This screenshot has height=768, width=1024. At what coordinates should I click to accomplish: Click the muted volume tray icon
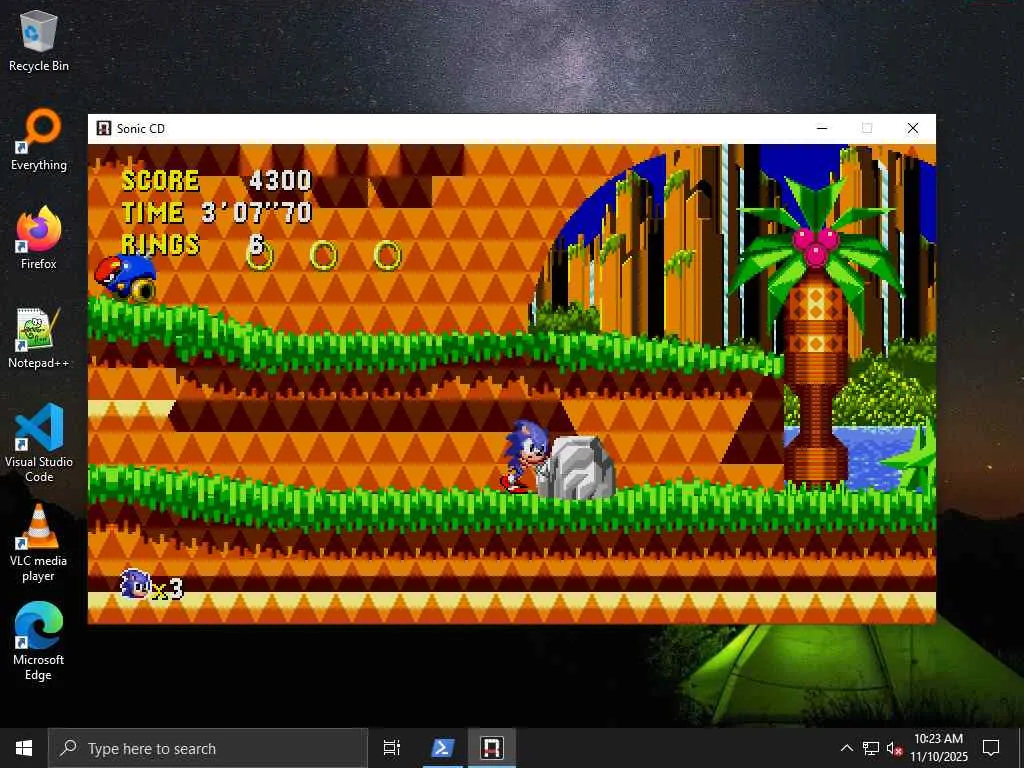pyautogui.click(x=894, y=748)
